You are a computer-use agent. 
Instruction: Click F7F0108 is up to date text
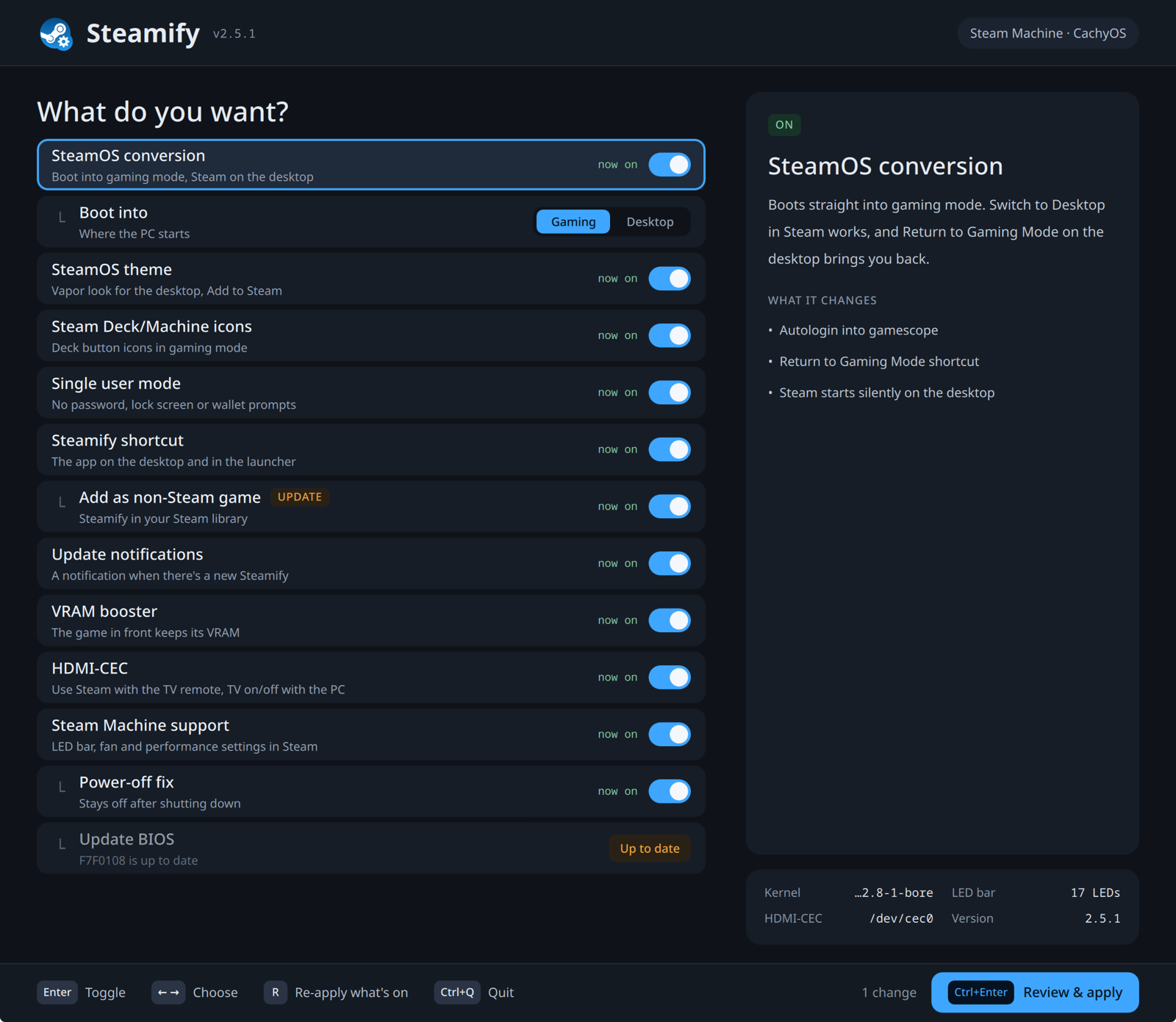pyautogui.click(x=139, y=861)
